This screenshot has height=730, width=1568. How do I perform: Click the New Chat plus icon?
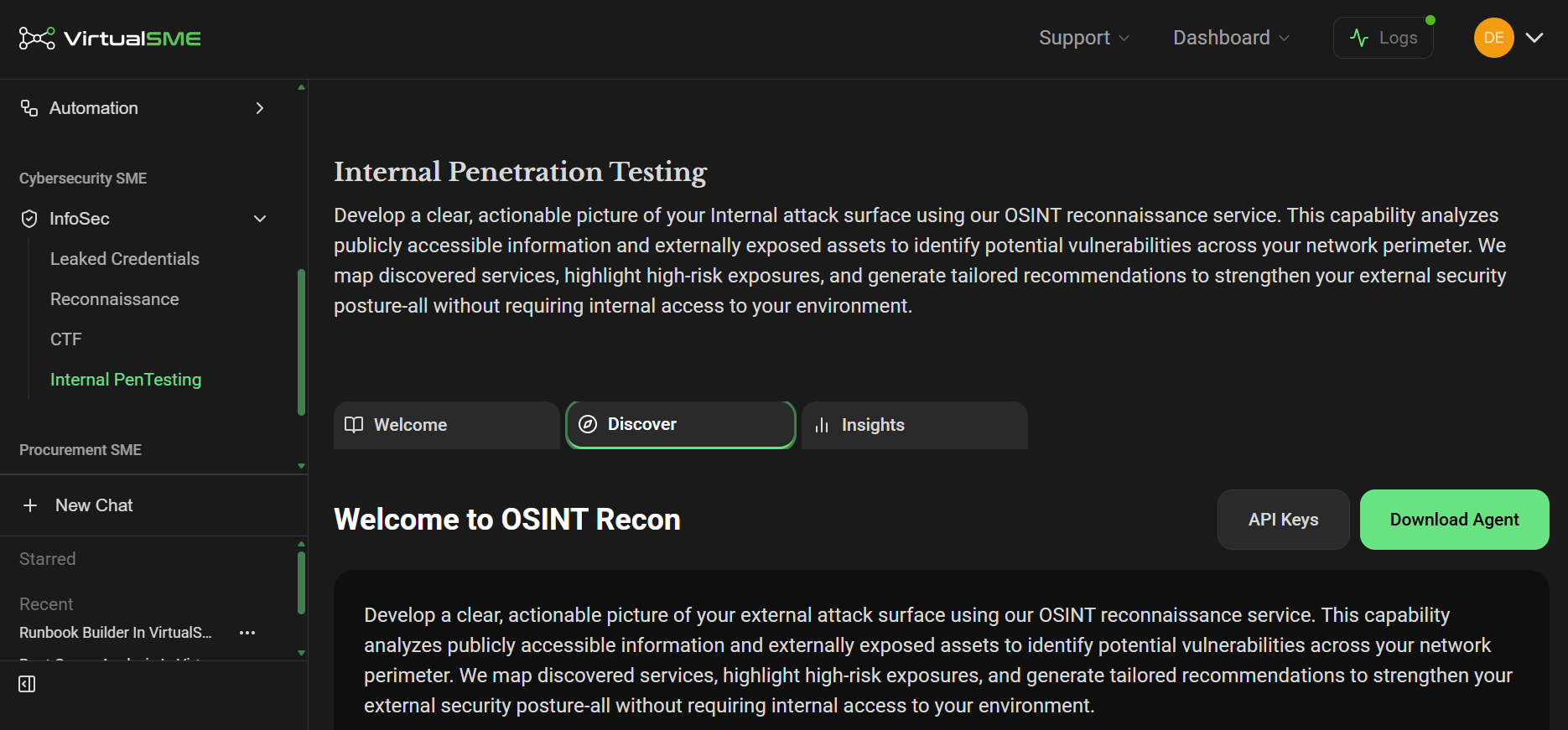(x=30, y=505)
